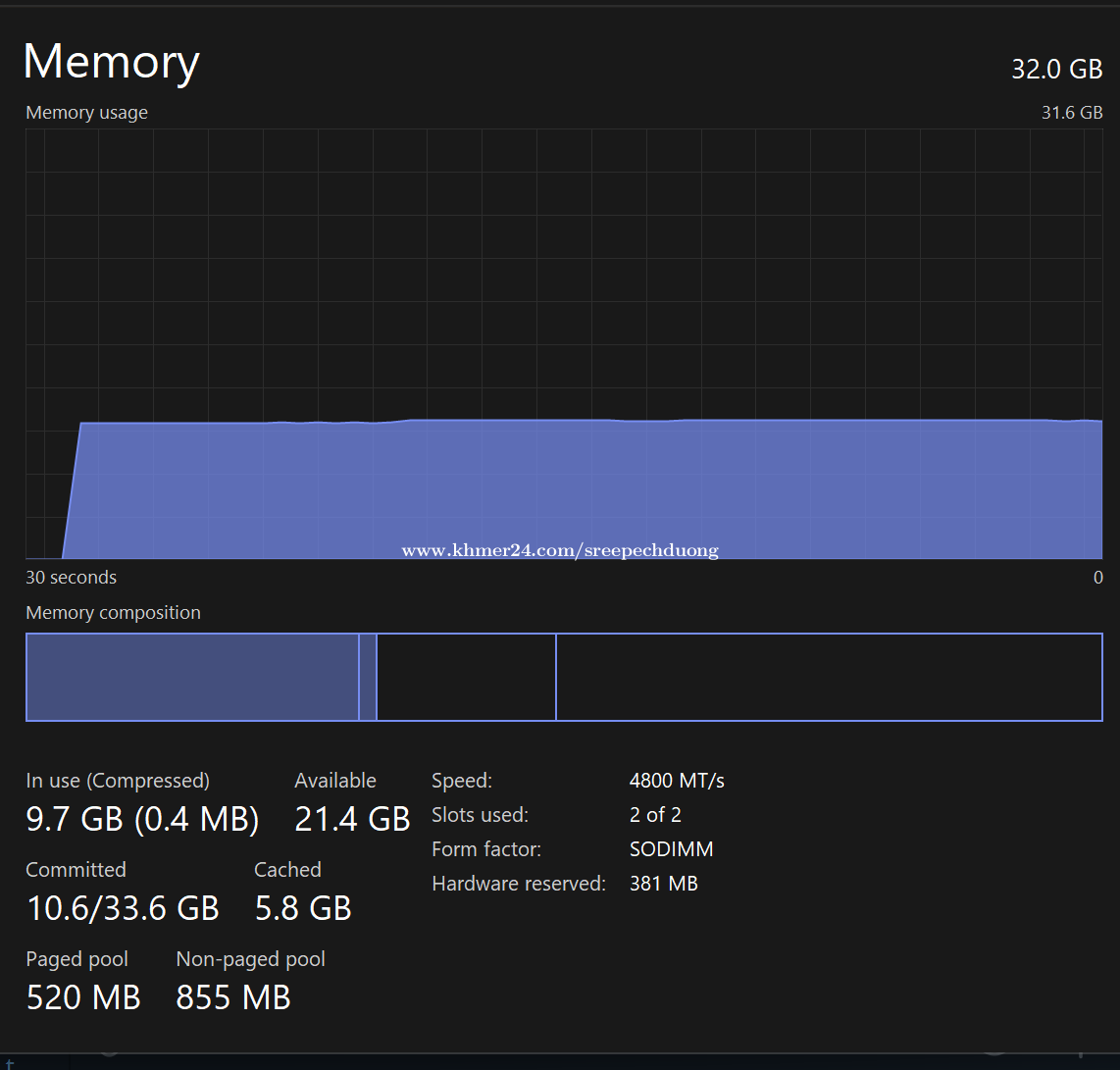This screenshot has height=1070, width=1120.
Task: Select the SODIMM form factor value
Action: (x=671, y=849)
